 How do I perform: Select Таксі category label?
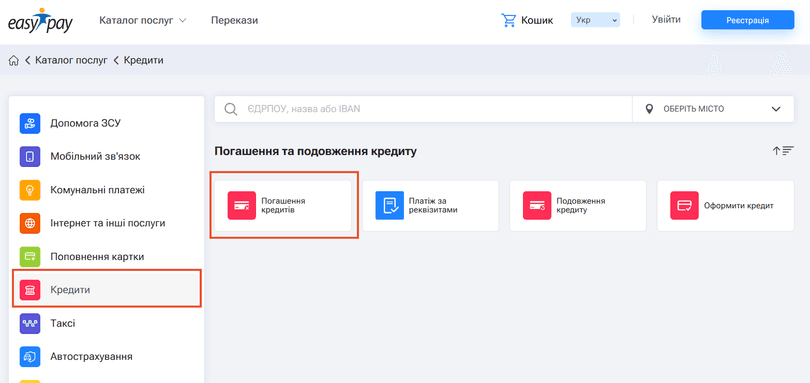[x=63, y=324]
